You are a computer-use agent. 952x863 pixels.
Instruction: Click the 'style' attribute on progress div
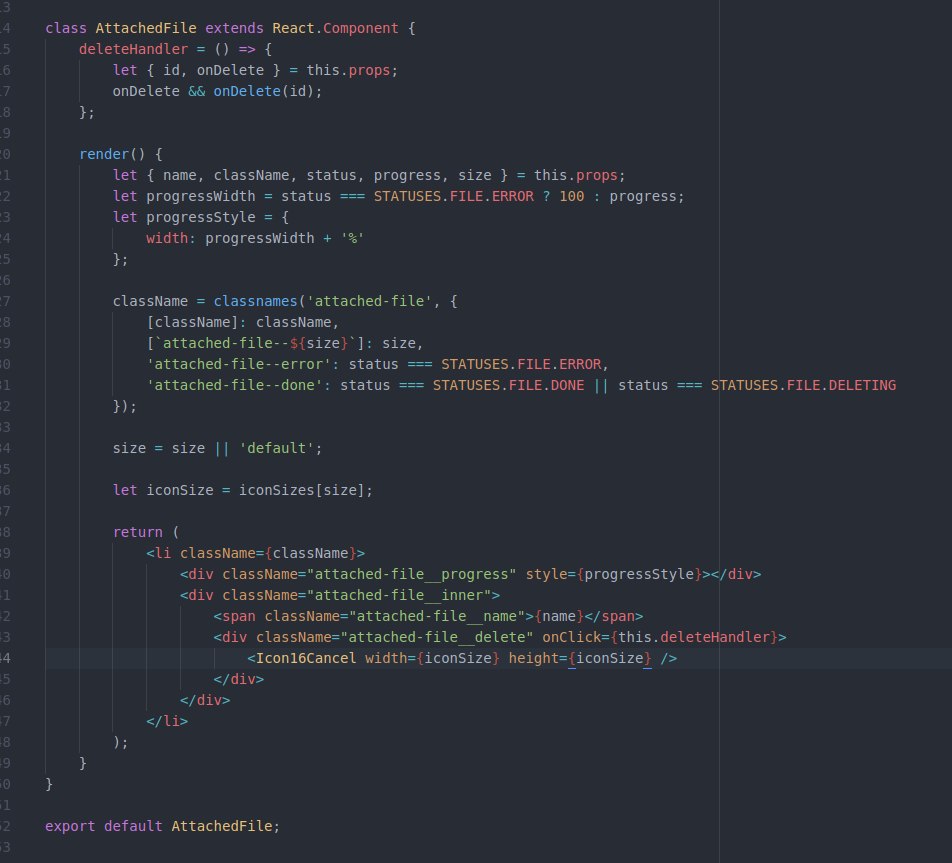(x=546, y=575)
